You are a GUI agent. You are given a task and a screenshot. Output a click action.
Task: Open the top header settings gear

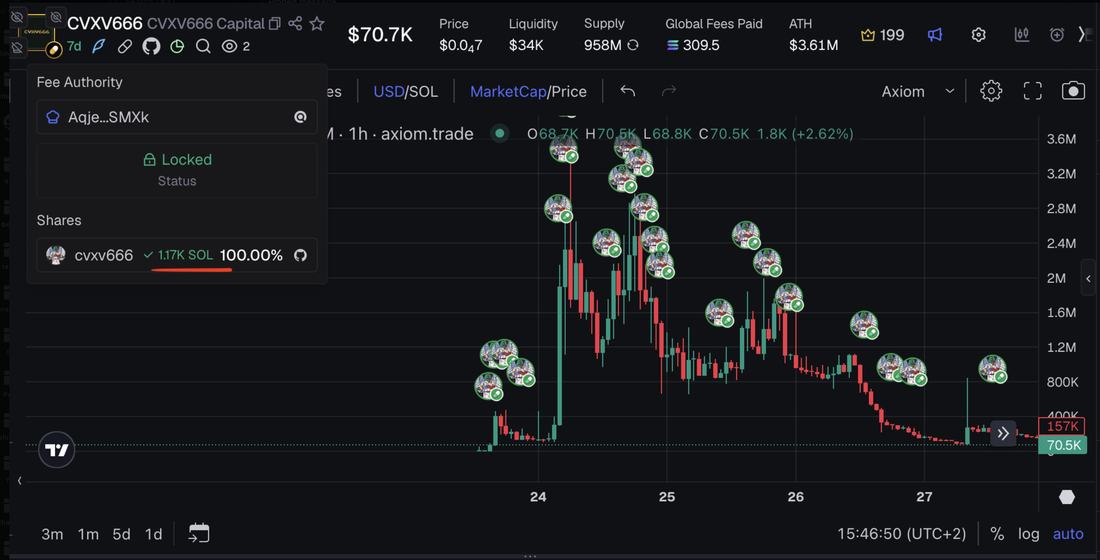tap(979, 35)
